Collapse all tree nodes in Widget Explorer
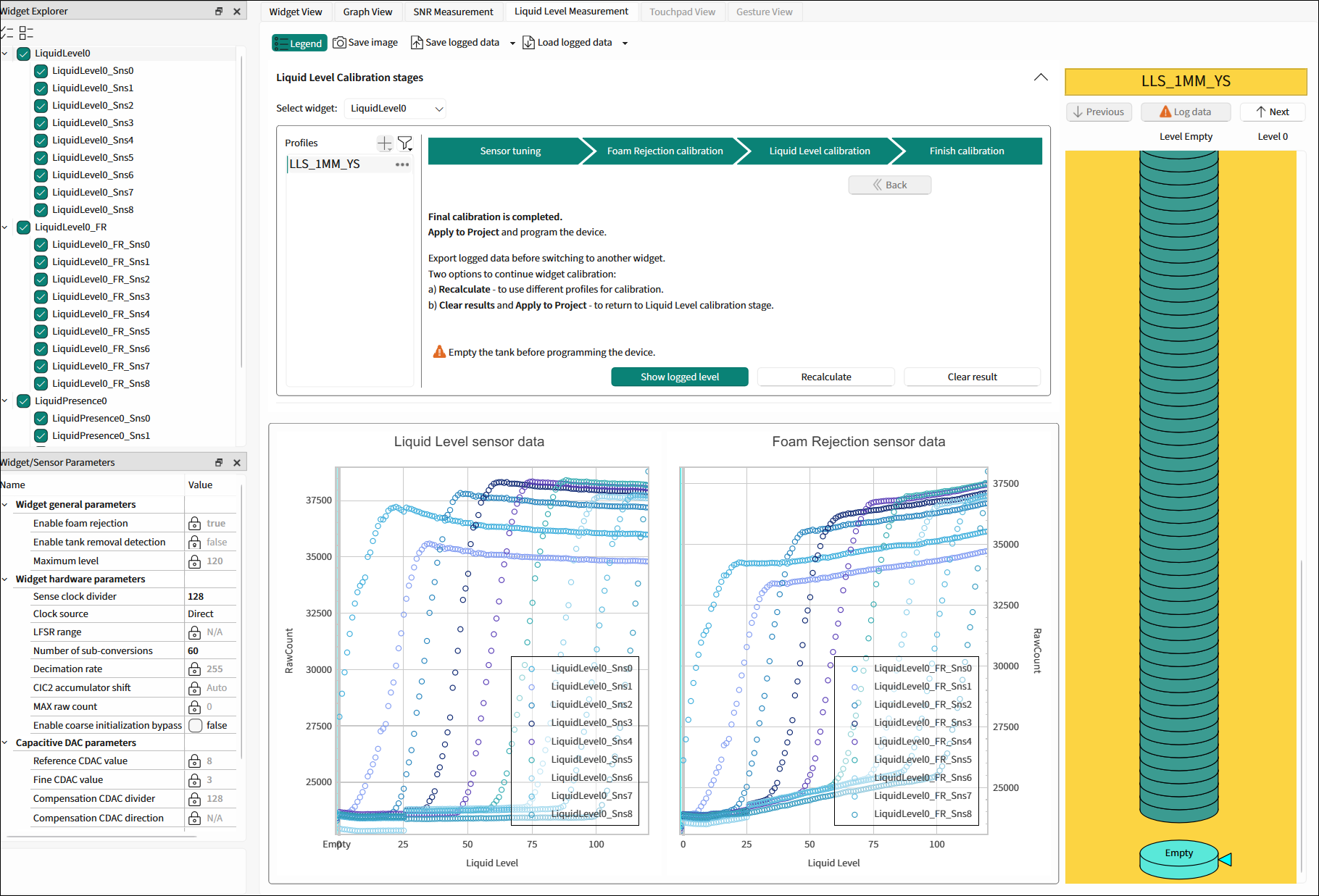This screenshot has height=896, width=1319. click(26, 33)
